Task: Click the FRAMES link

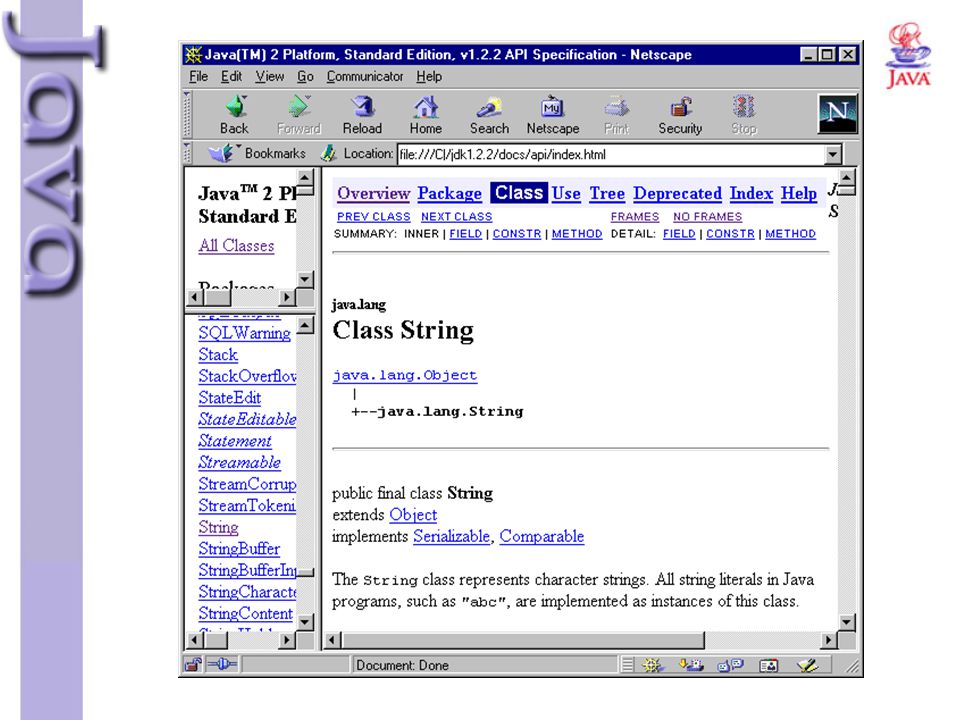Action: 634,217
